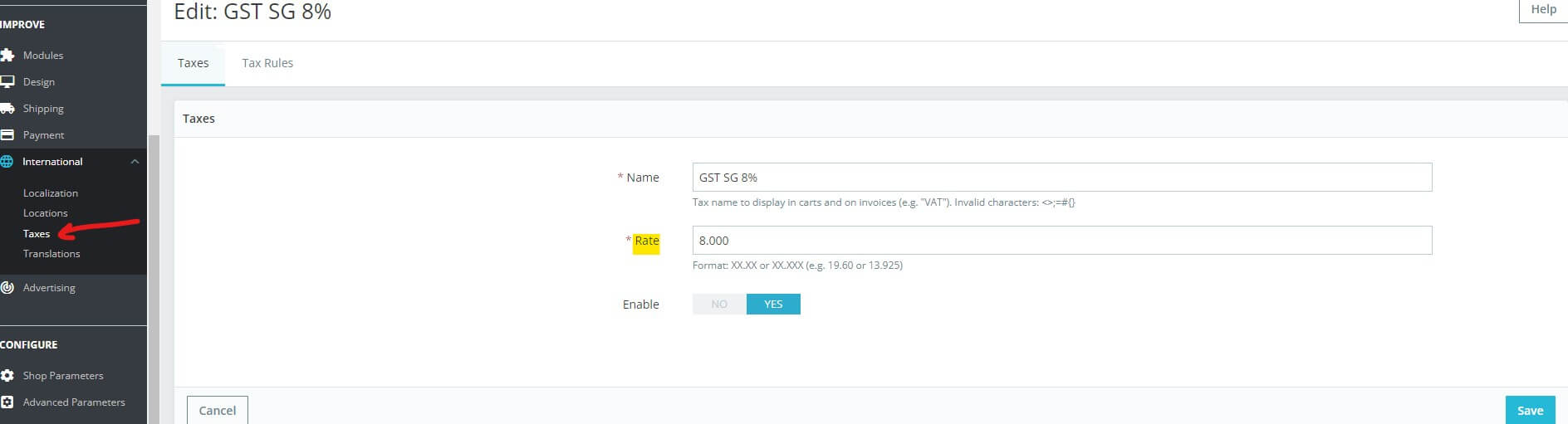Open Localization in the sidebar
1568x424 pixels.
[51, 193]
